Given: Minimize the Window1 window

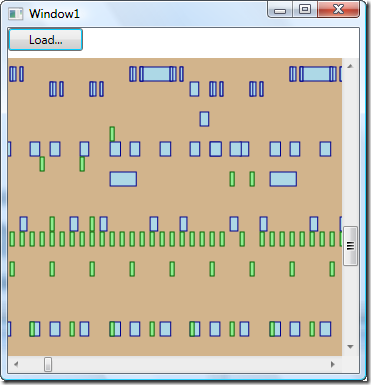Looking at the screenshot, I should pyautogui.click(x=280, y=10).
